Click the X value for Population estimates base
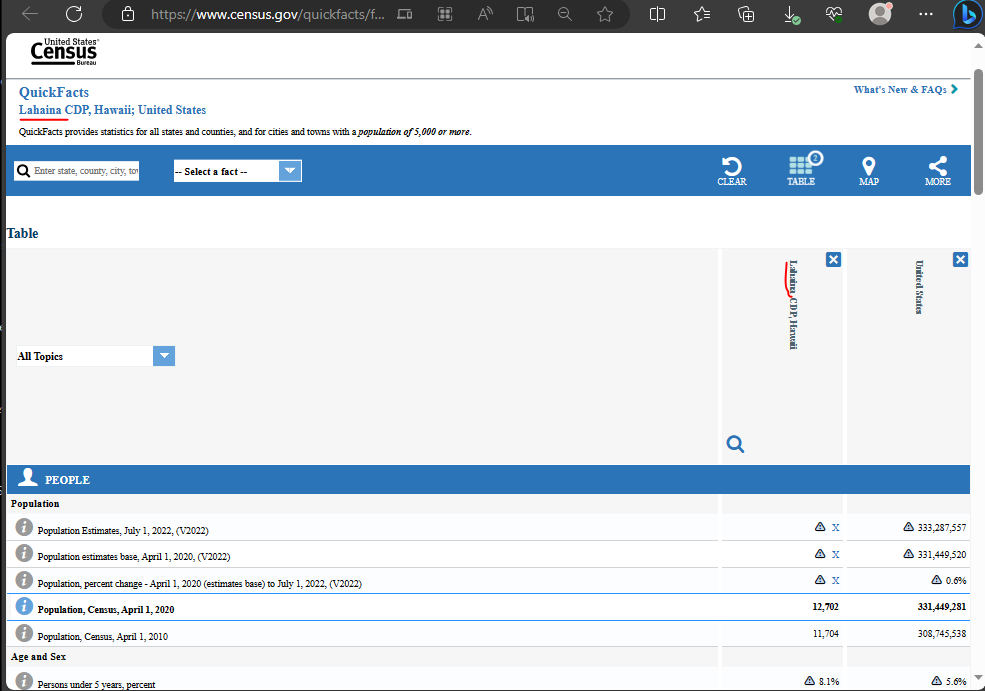Screen dimensions: 985x691 835,554
